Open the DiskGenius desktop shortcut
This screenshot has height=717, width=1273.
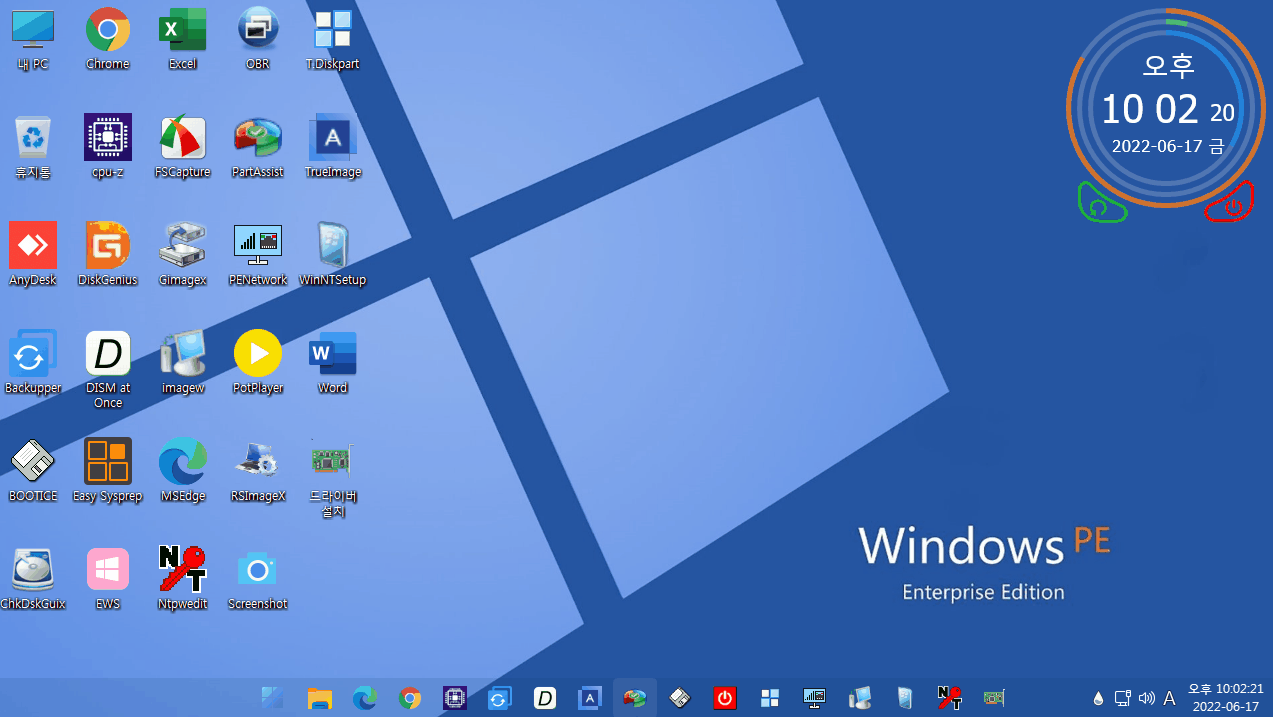pyautogui.click(x=108, y=254)
